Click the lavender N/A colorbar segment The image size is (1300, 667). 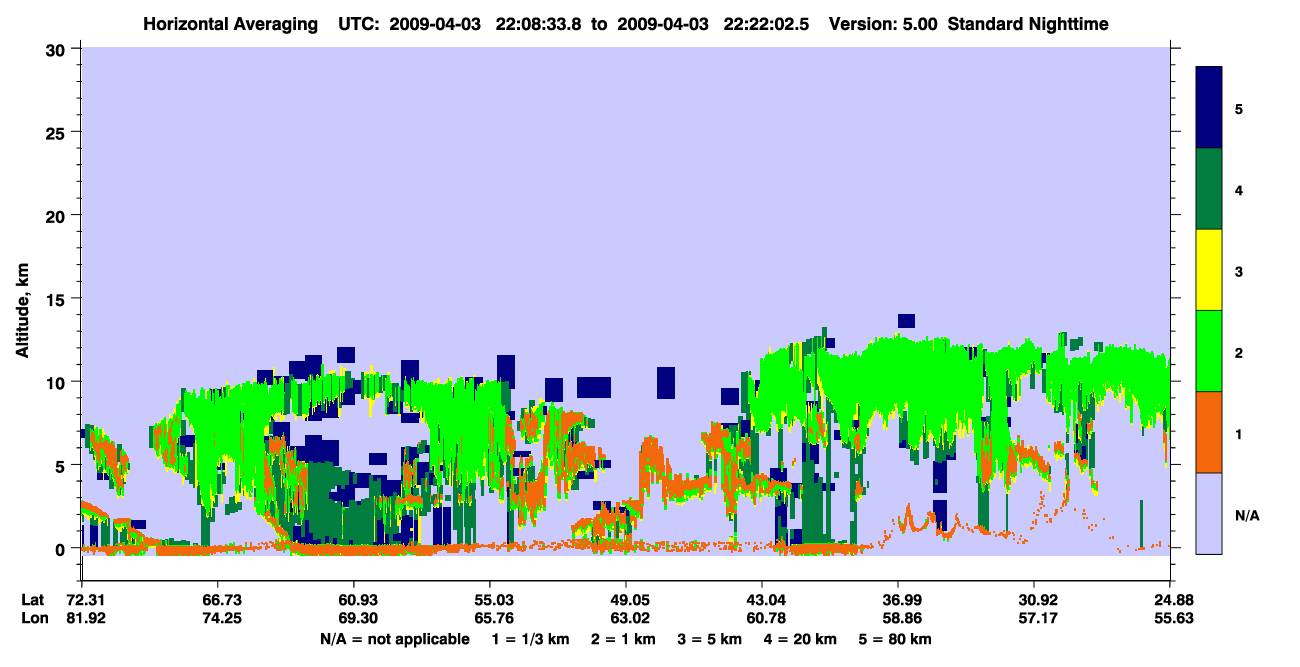[x=1209, y=513]
